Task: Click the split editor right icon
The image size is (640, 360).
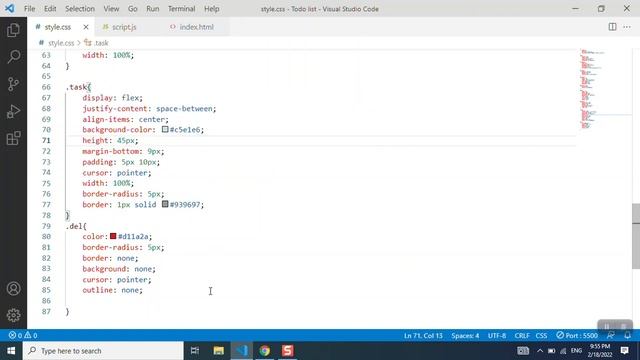Action: 612,27
